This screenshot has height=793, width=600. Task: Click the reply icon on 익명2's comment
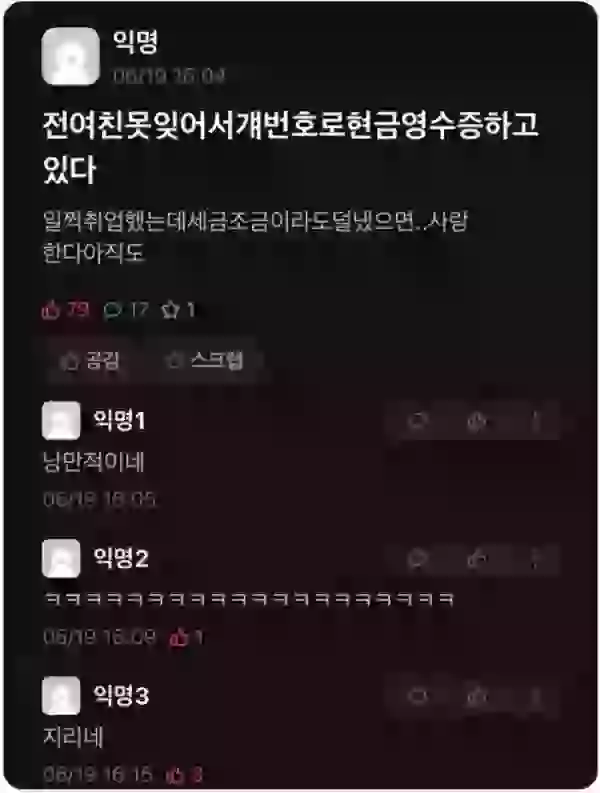(x=418, y=558)
